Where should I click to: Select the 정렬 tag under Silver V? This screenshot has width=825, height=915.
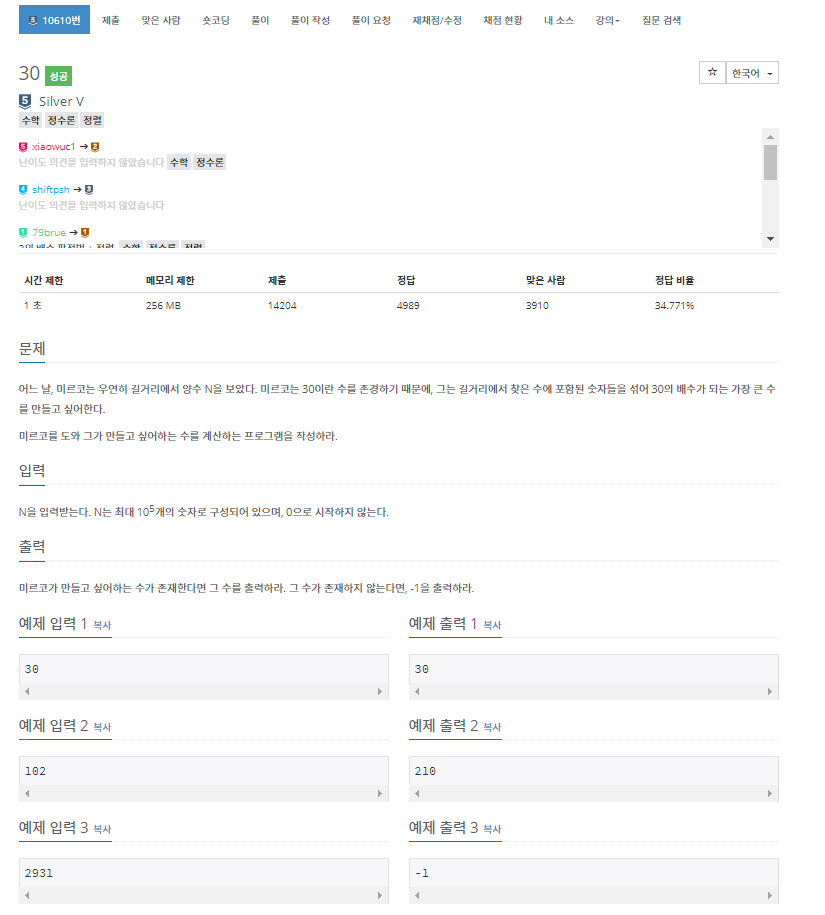(x=92, y=120)
